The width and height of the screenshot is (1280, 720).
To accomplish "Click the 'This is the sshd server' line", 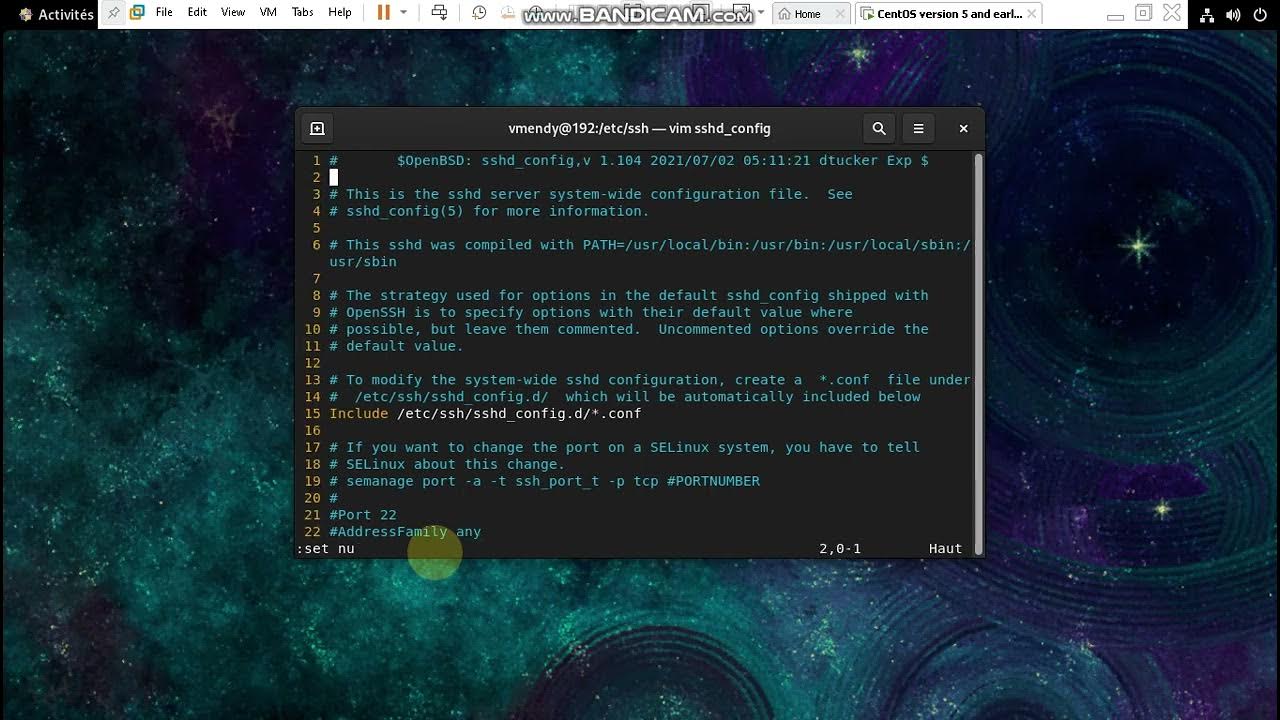I will click(591, 194).
